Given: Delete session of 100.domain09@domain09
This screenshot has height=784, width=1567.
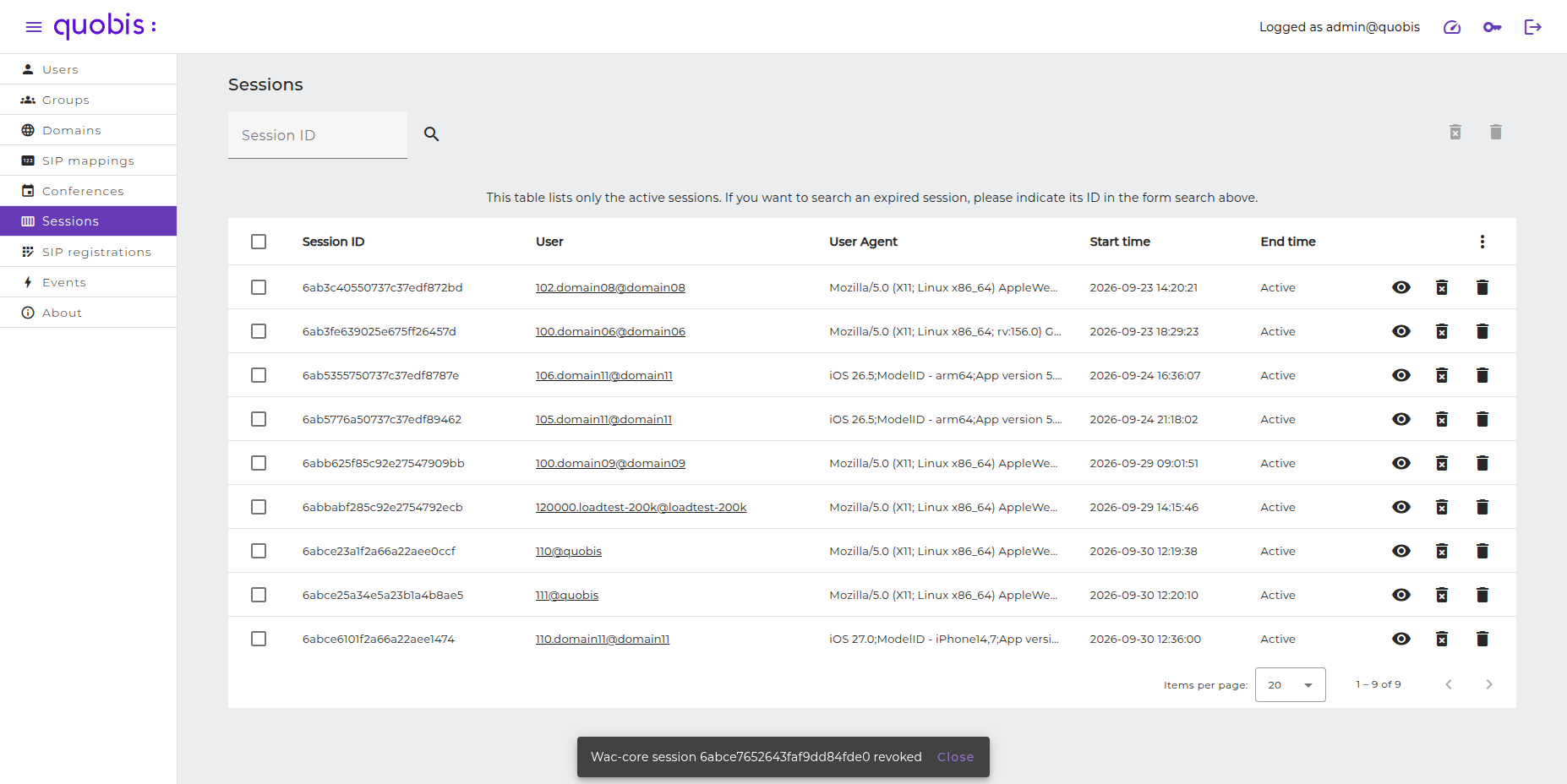Looking at the screenshot, I should [x=1482, y=463].
